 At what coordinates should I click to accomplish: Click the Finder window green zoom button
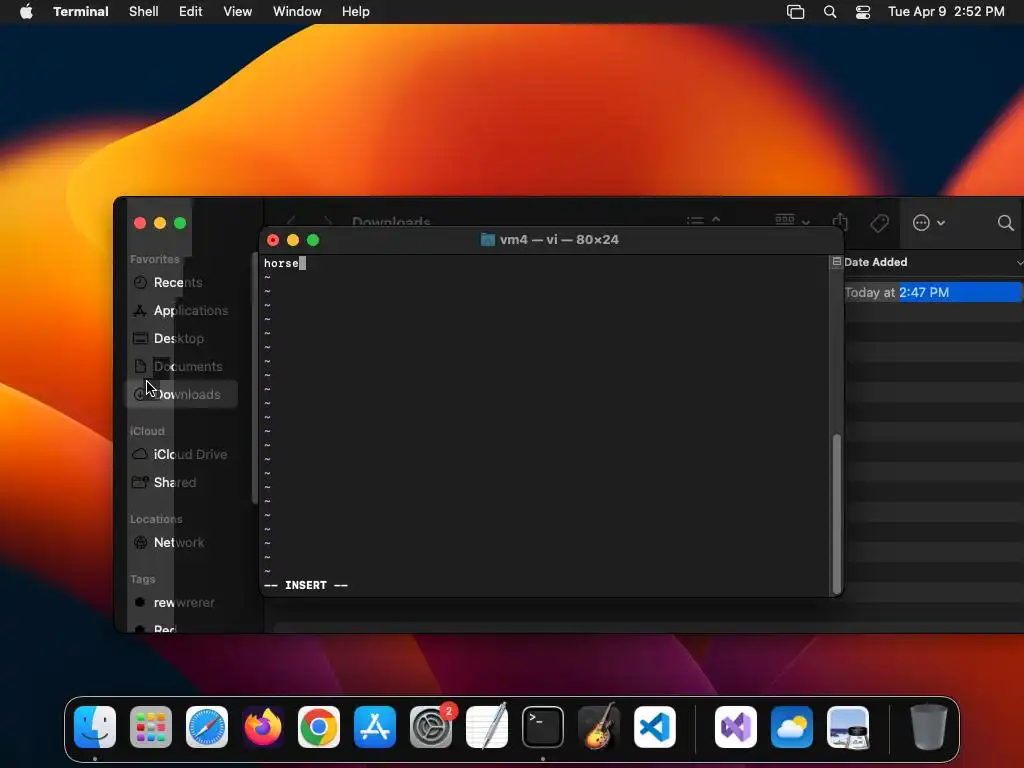[x=180, y=223]
